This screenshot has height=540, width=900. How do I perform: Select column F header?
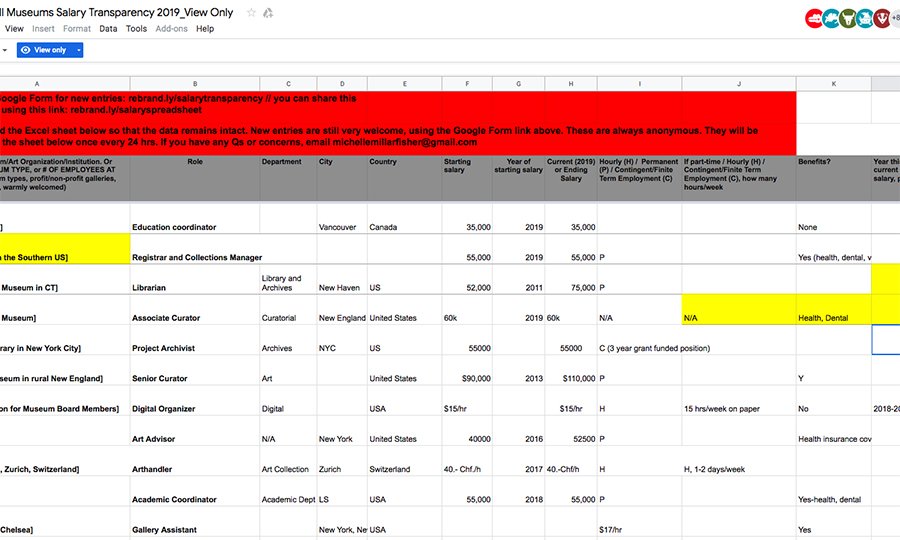pyautogui.click(x=467, y=84)
